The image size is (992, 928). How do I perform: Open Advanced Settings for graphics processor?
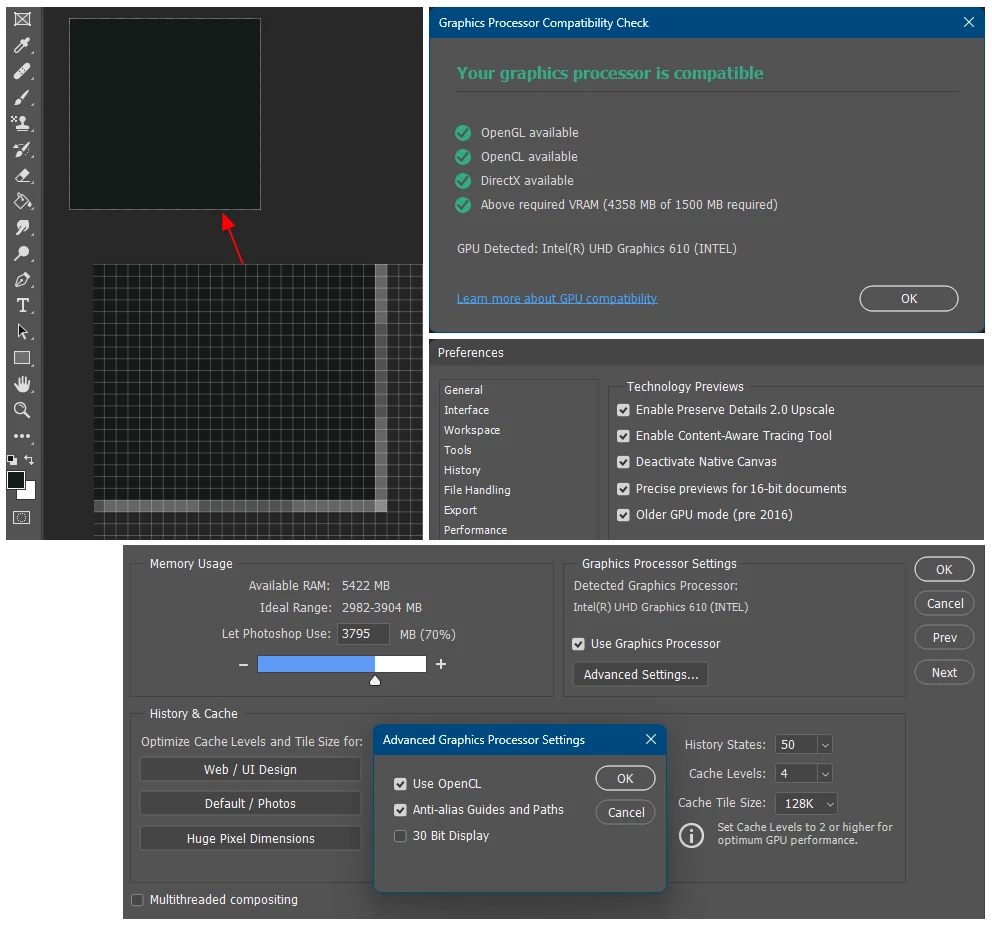coord(640,674)
